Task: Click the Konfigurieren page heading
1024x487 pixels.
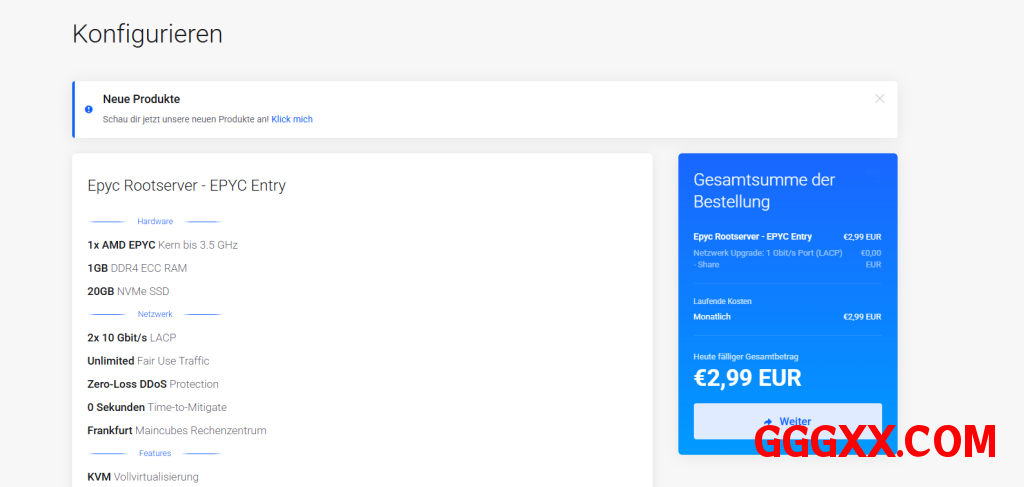Action: (147, 34)
